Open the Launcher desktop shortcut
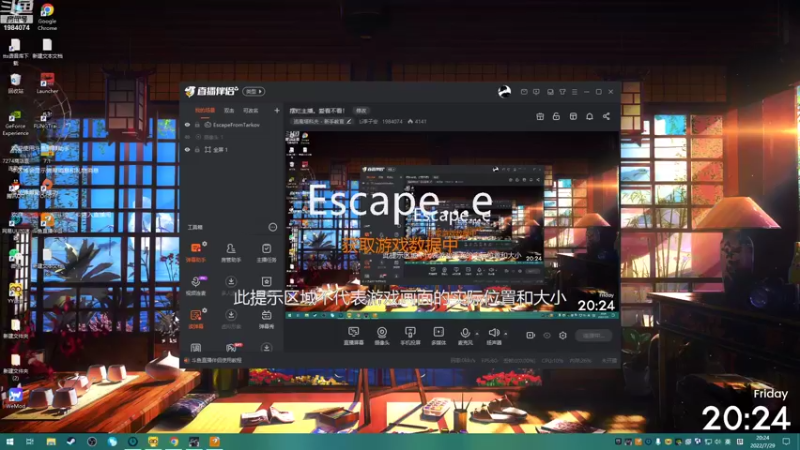The image size is (800, 450). tap(47, 83)
